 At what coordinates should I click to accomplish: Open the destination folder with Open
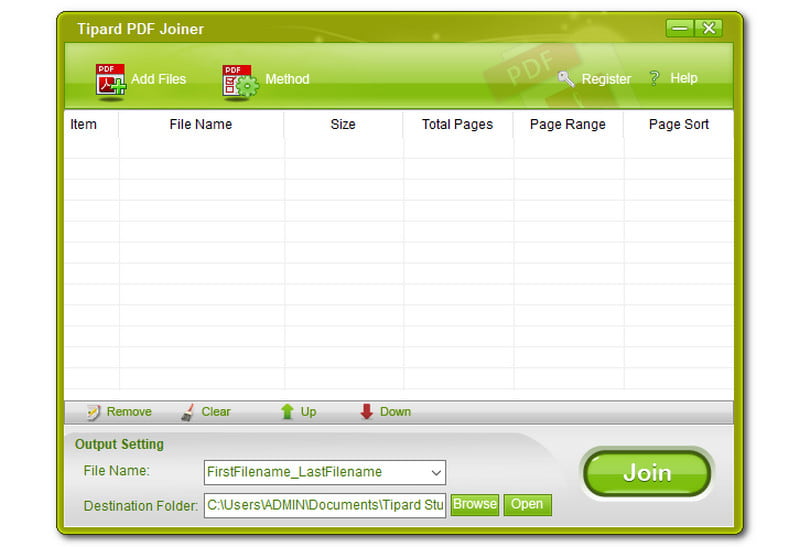point(528,505)
